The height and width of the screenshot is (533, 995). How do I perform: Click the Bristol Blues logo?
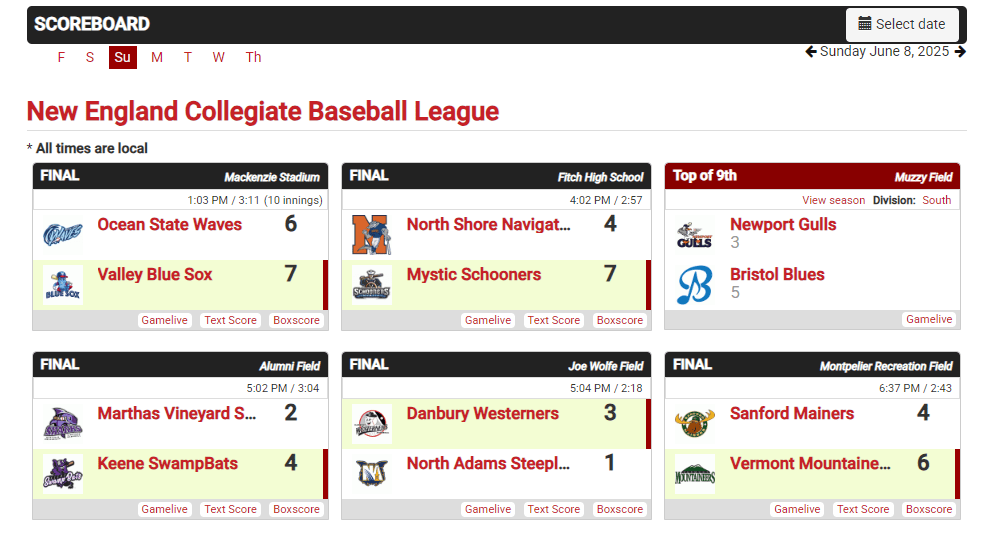point(694,284)
